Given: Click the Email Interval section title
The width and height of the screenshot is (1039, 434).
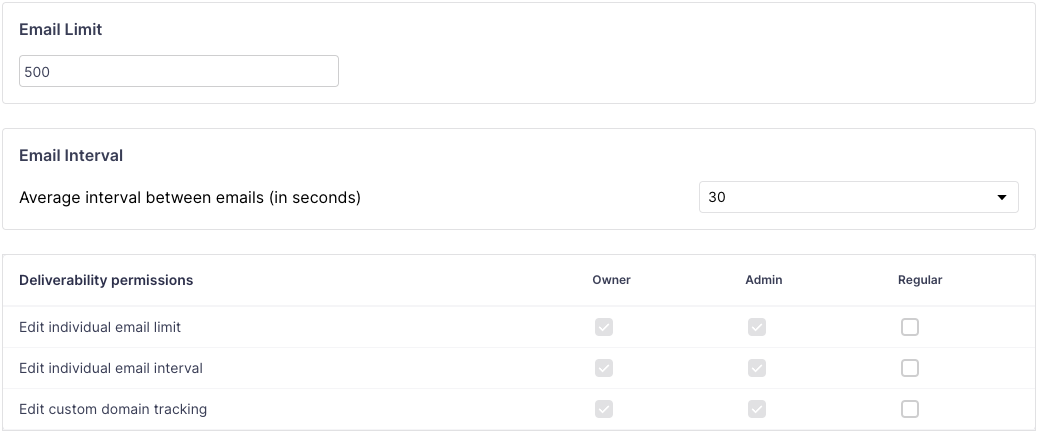Looking at the screenshot, I should click(71, 156).
